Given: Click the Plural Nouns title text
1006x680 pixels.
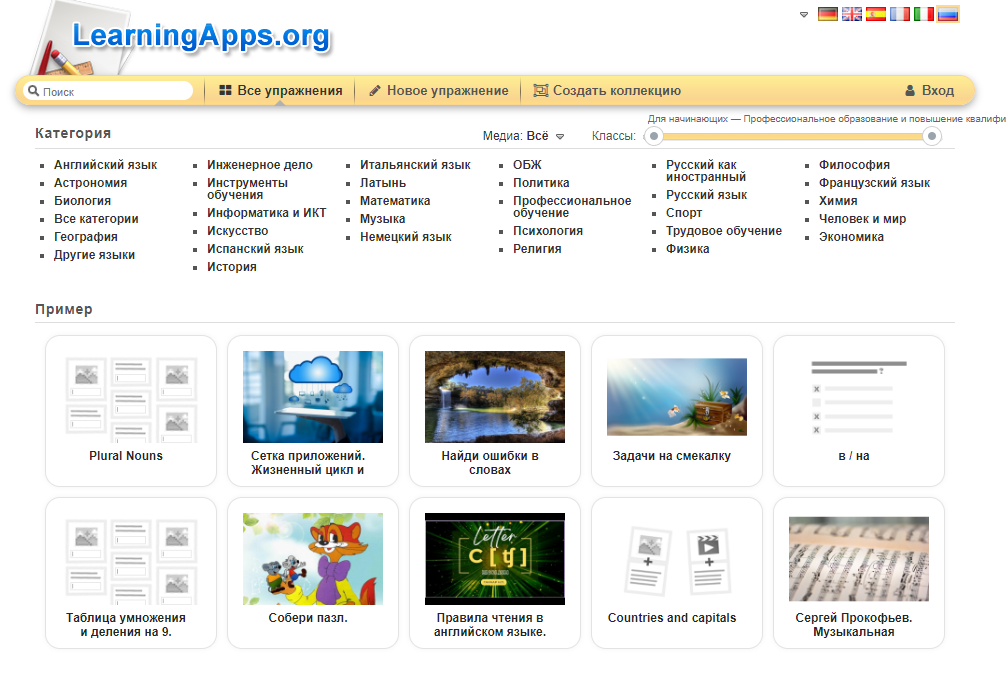Looking at the screenshot, I should (126, 456).
